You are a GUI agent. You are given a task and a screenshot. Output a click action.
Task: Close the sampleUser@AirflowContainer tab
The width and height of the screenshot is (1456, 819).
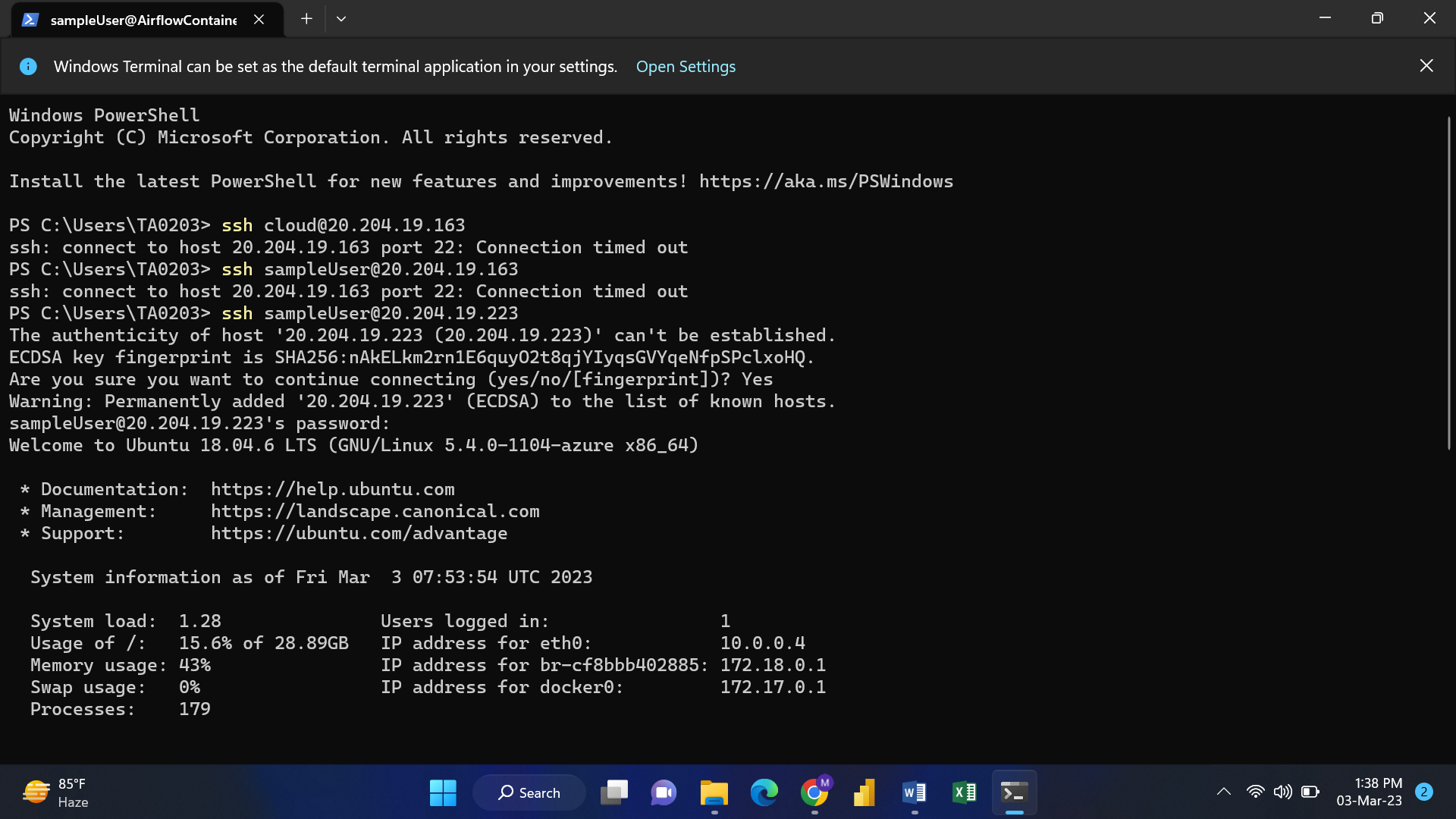[x=259, y=20]
